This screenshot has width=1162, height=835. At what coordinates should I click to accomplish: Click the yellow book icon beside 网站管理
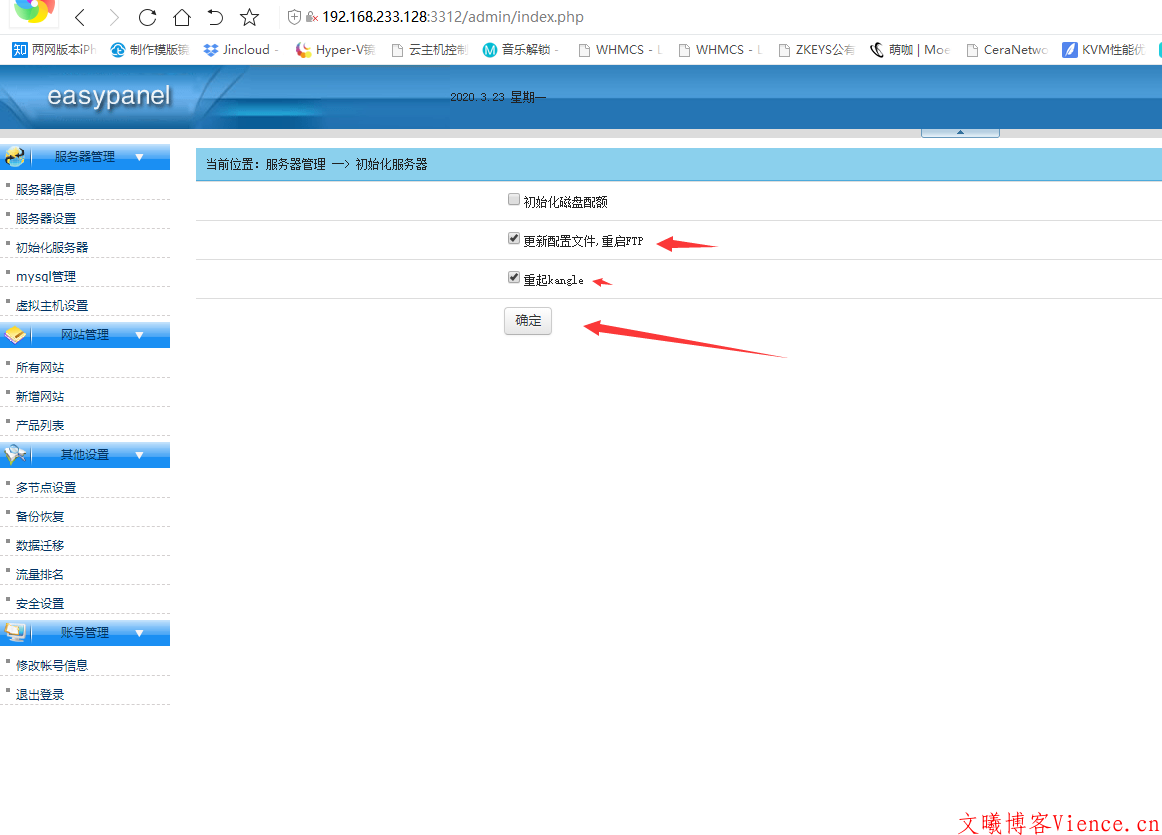point(16,336)
